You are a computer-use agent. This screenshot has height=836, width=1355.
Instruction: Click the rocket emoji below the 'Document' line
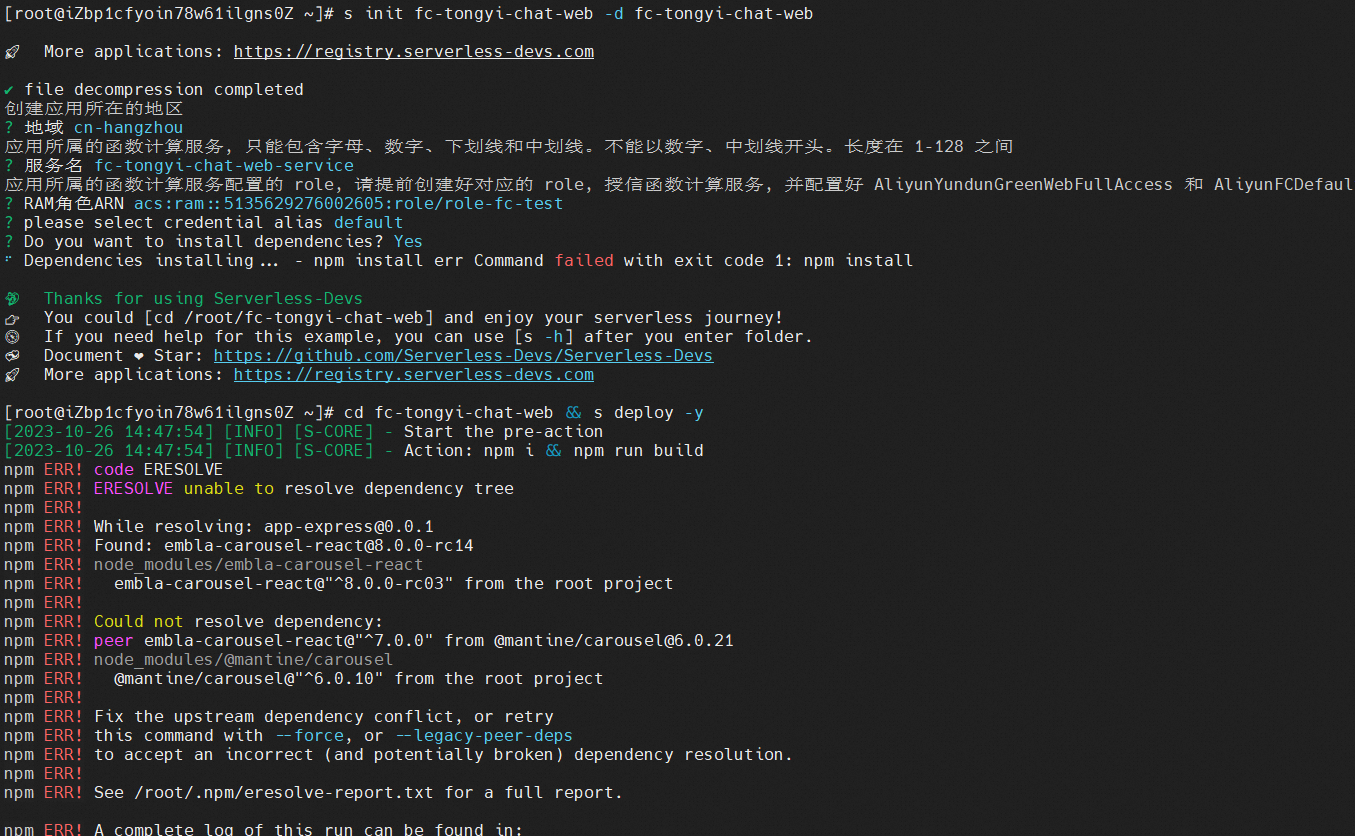tap(12, 374)
